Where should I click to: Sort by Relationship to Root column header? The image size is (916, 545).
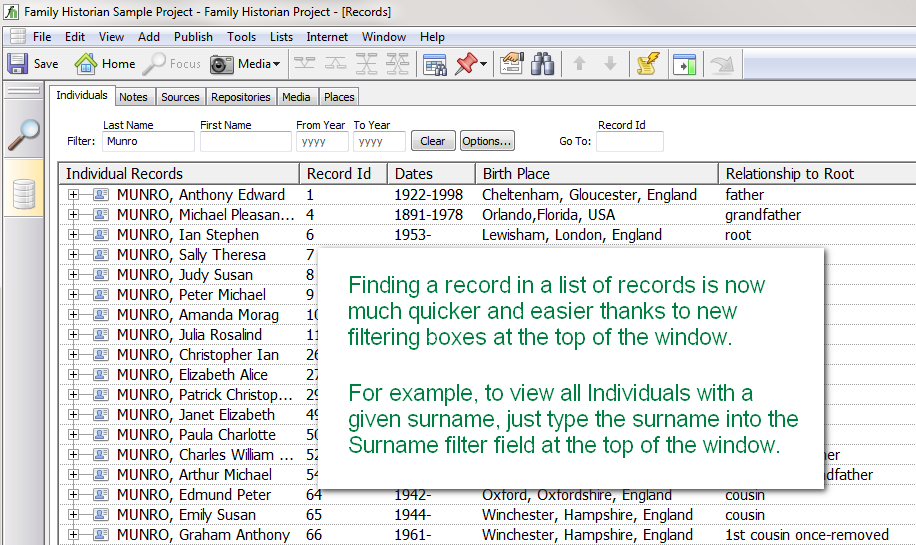[817, 173]
